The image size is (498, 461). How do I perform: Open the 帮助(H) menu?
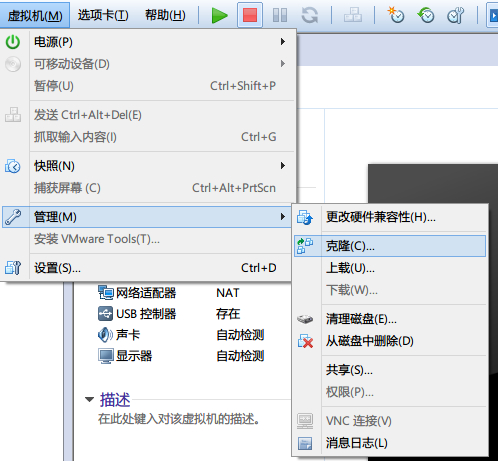click(165, 15)
